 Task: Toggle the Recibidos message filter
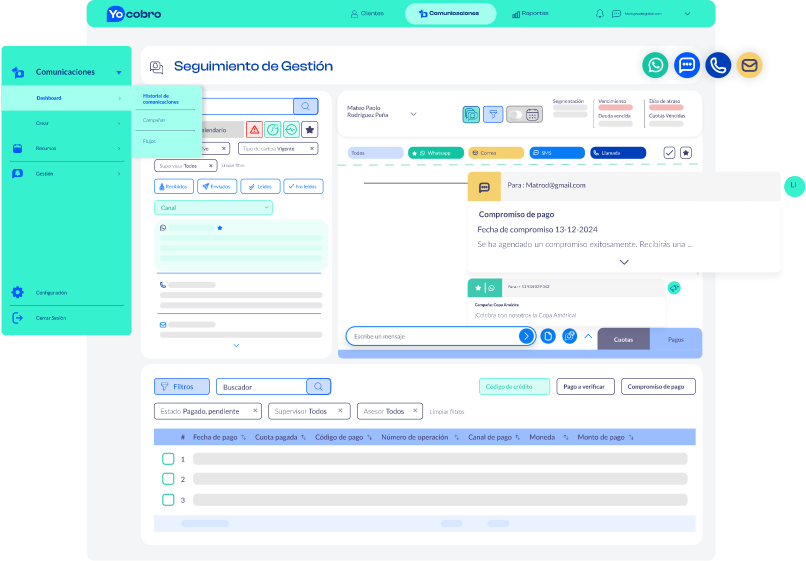tap(174, 186)
